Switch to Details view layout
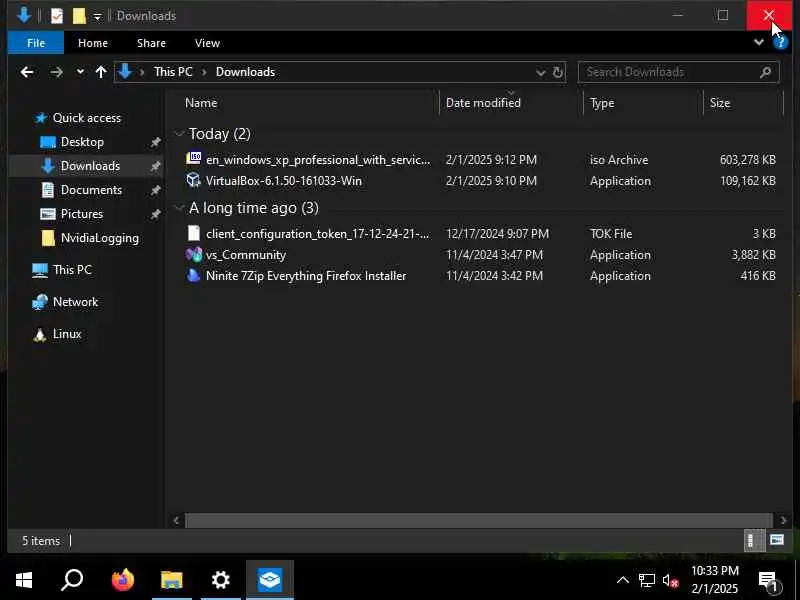The image size is (800, 600). pos(755,540)
